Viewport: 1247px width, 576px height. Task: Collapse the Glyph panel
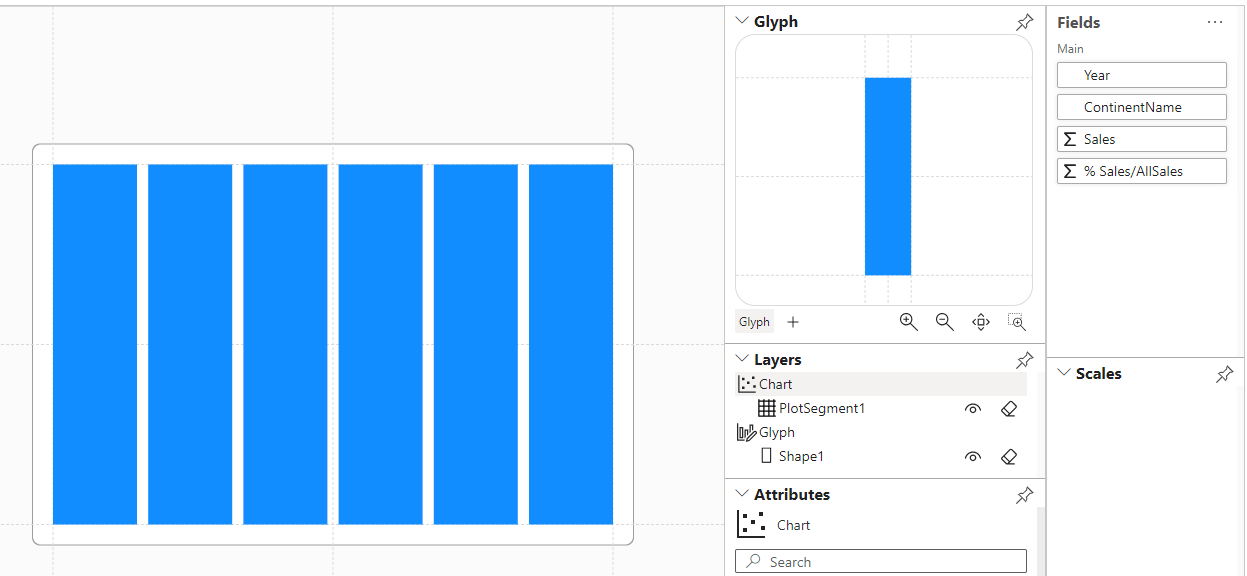tap(742, 21)
